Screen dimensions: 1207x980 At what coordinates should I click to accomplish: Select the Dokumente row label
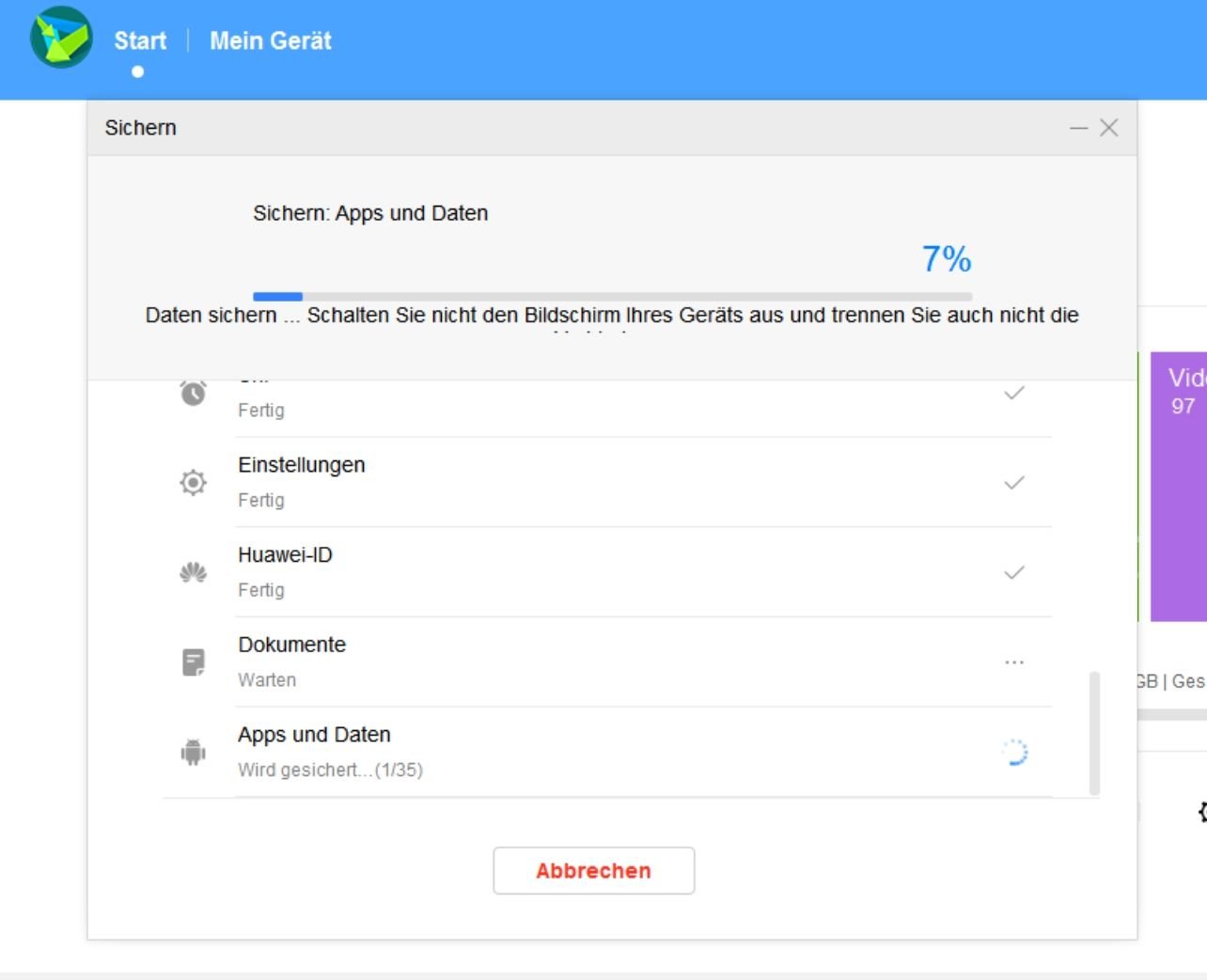[292, 646]
